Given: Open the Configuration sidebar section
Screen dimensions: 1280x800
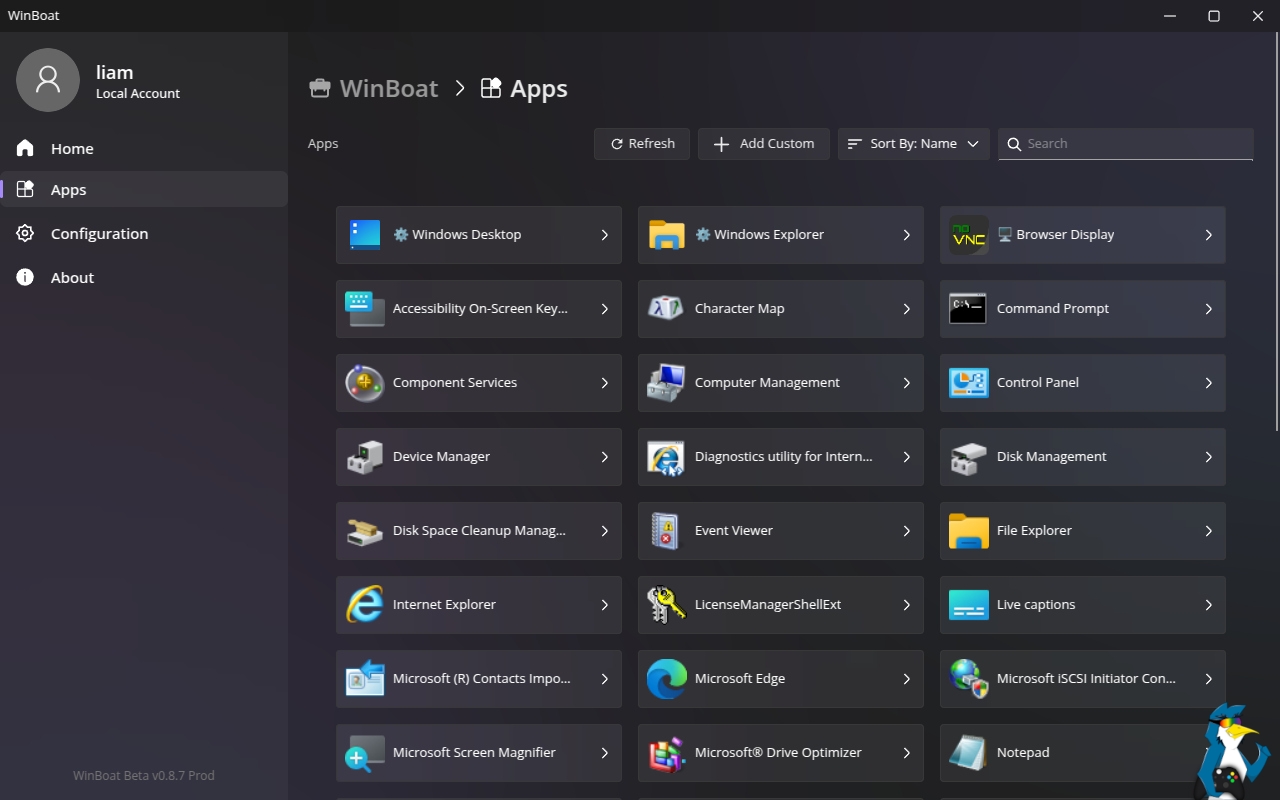Looking at the screenshot, I should click(99, 234).
